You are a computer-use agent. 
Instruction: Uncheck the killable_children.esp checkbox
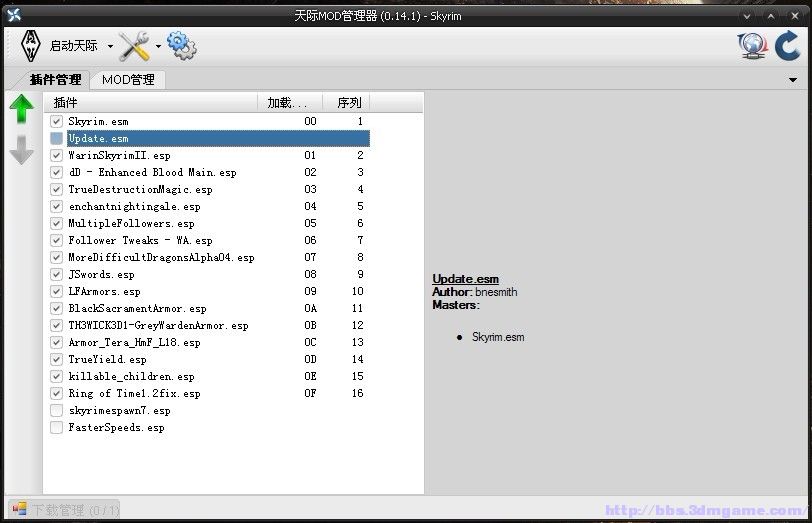(56, 376)
